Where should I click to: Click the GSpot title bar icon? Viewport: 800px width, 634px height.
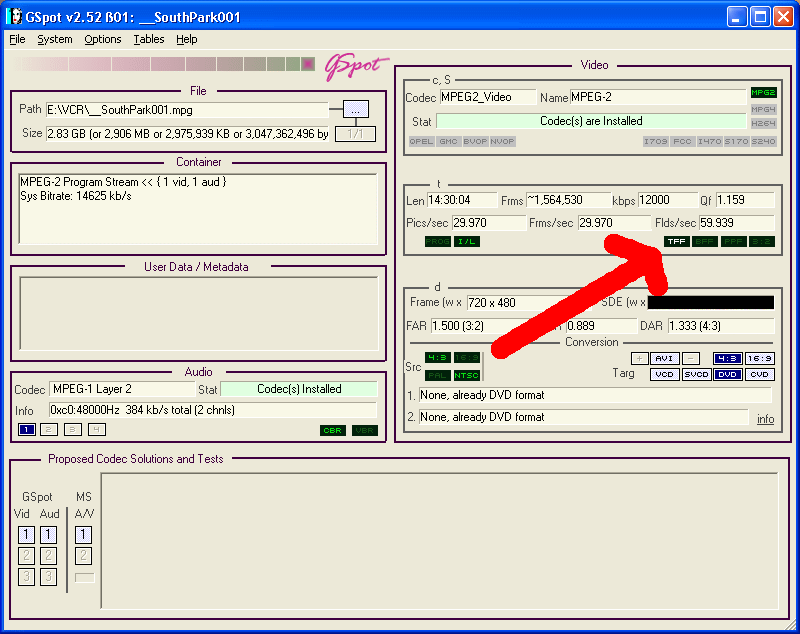(x=15, y=16)
